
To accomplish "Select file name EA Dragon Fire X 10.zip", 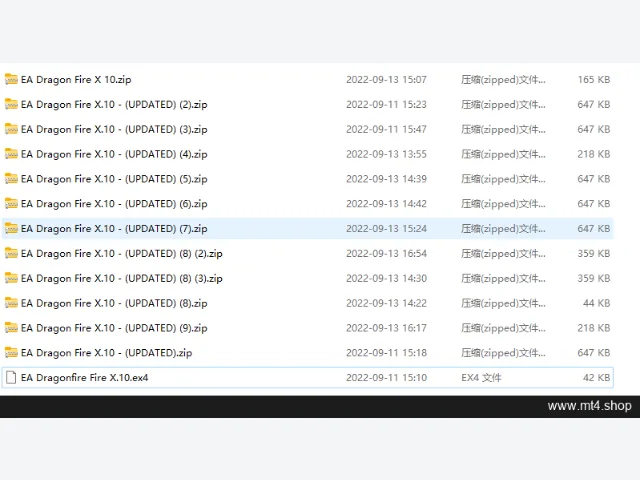I will pos(76,80).
